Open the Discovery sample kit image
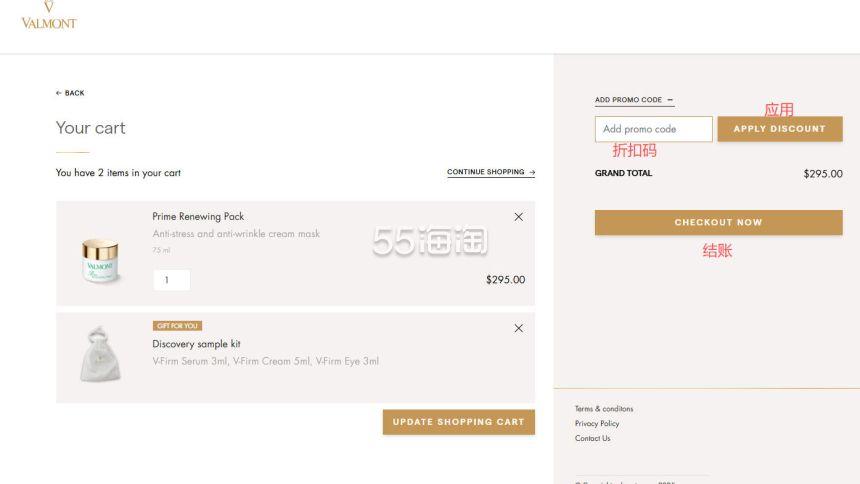860x484 pixels. (x=100, y=353)
